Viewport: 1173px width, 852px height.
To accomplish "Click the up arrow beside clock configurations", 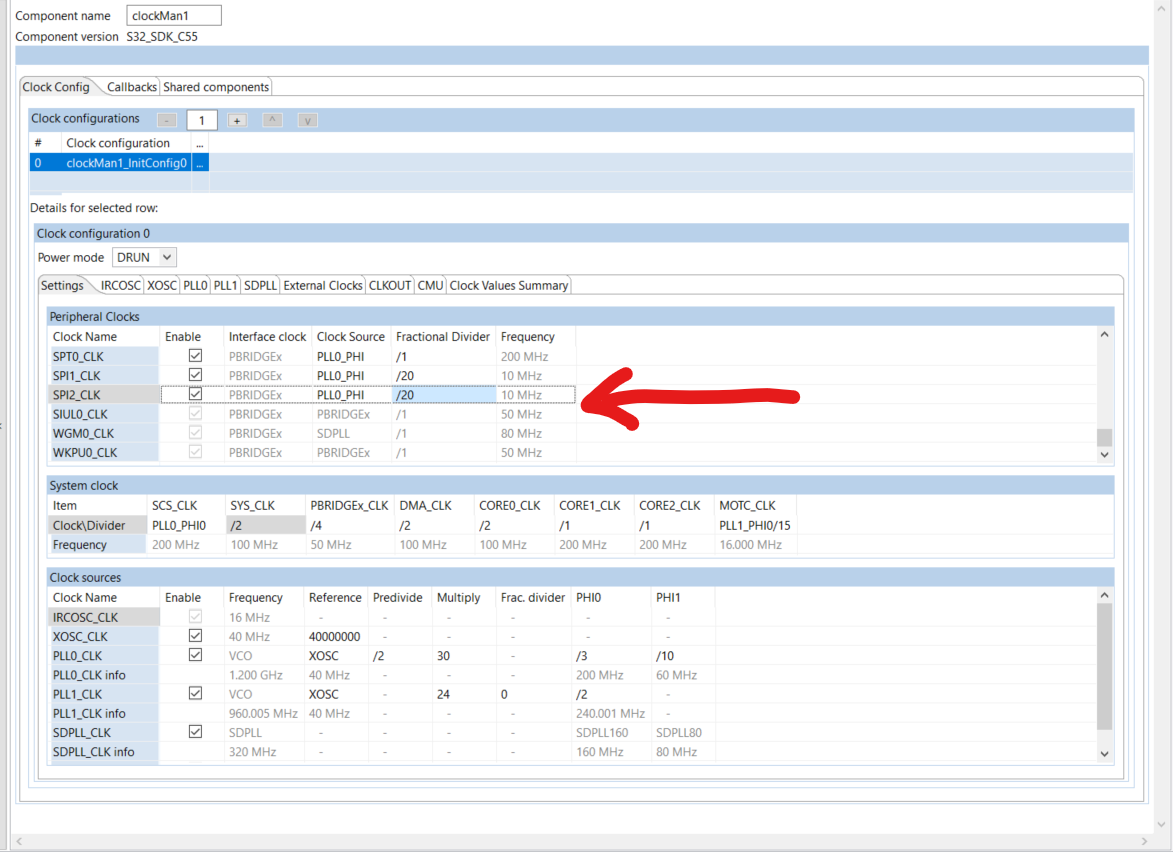I will (272, 120).
